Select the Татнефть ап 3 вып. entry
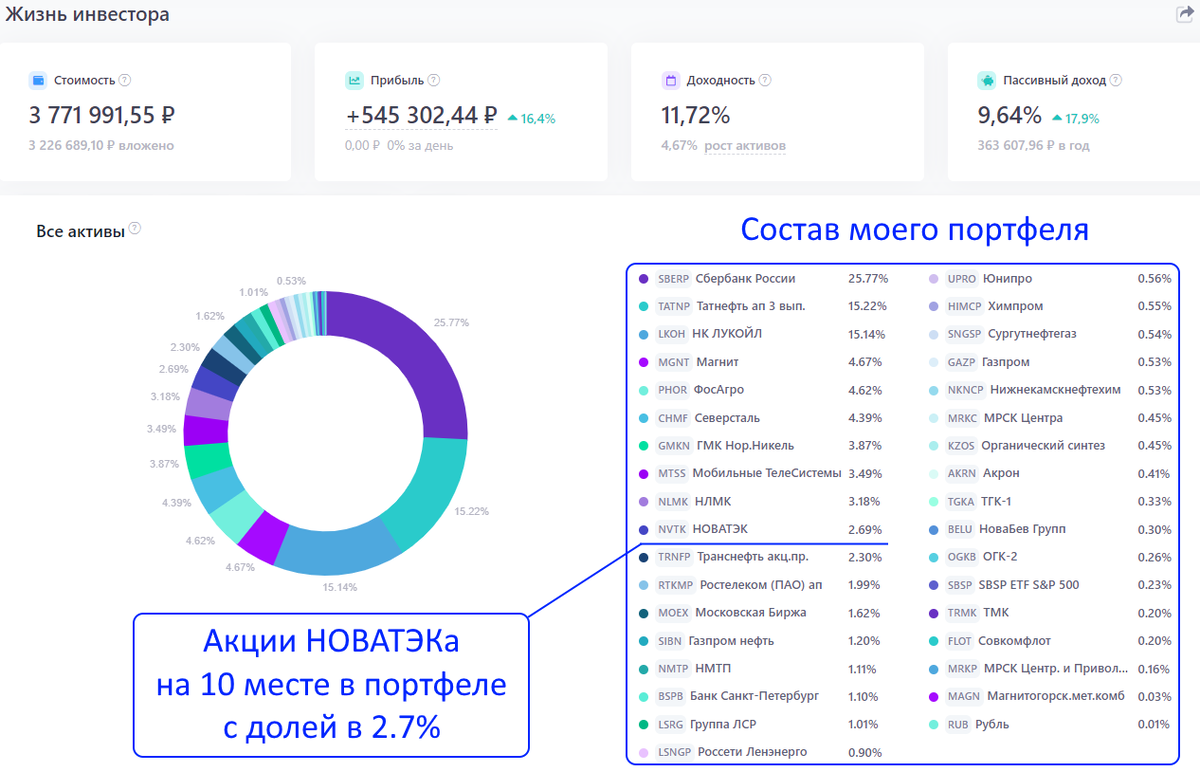The width and height of the screenshot is (1200, 772). coord(750,306)
